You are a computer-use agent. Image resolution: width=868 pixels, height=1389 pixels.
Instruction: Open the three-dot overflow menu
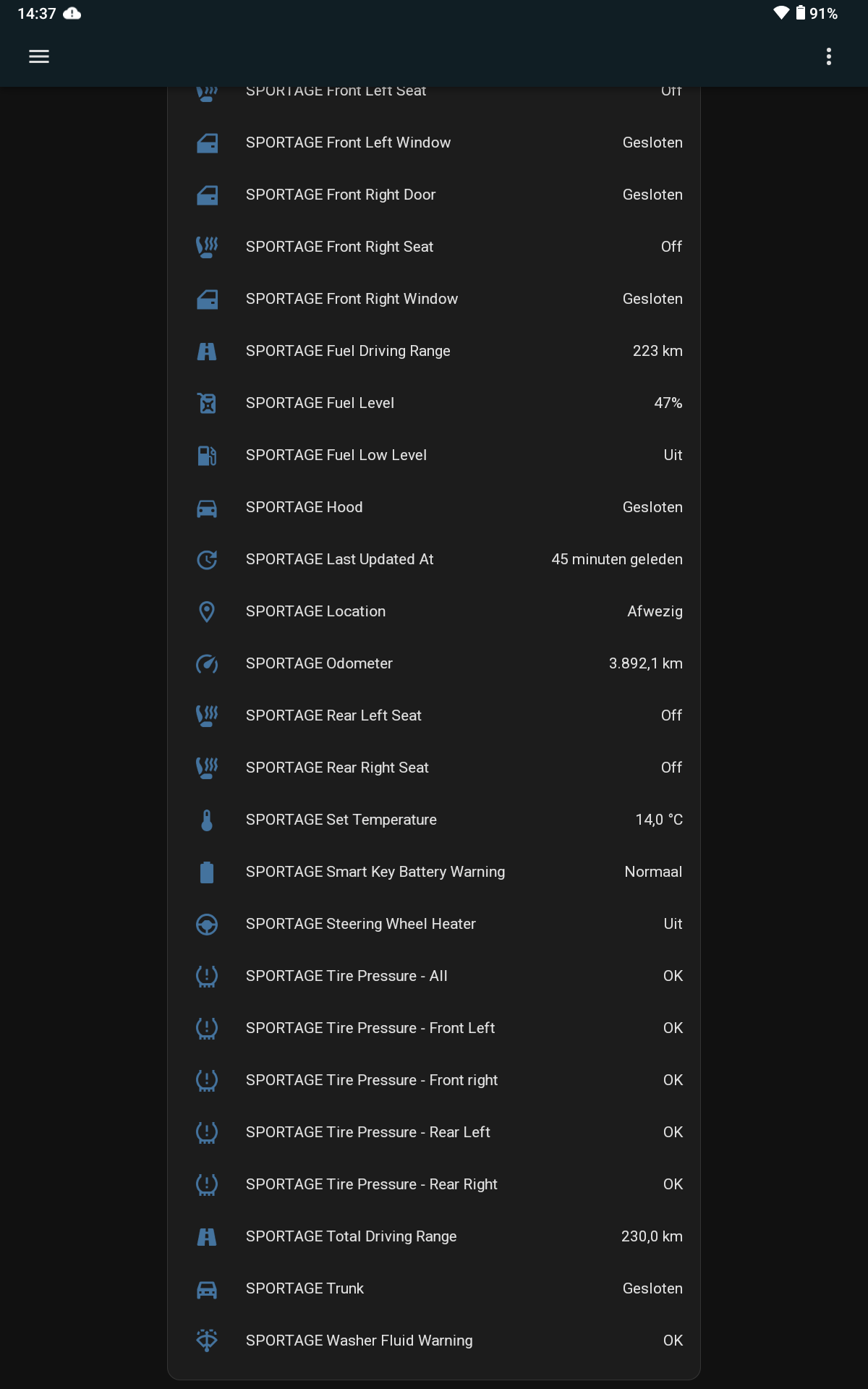coord(829,56)
